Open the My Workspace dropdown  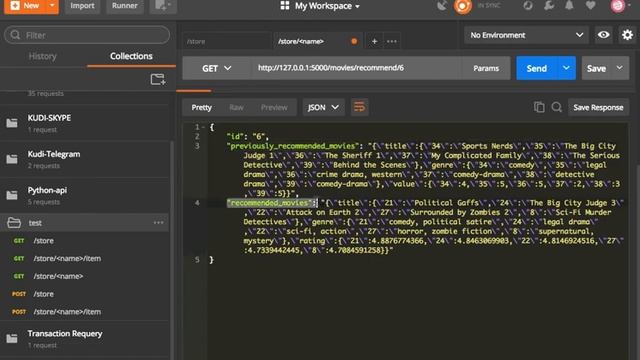pos(320,6)
